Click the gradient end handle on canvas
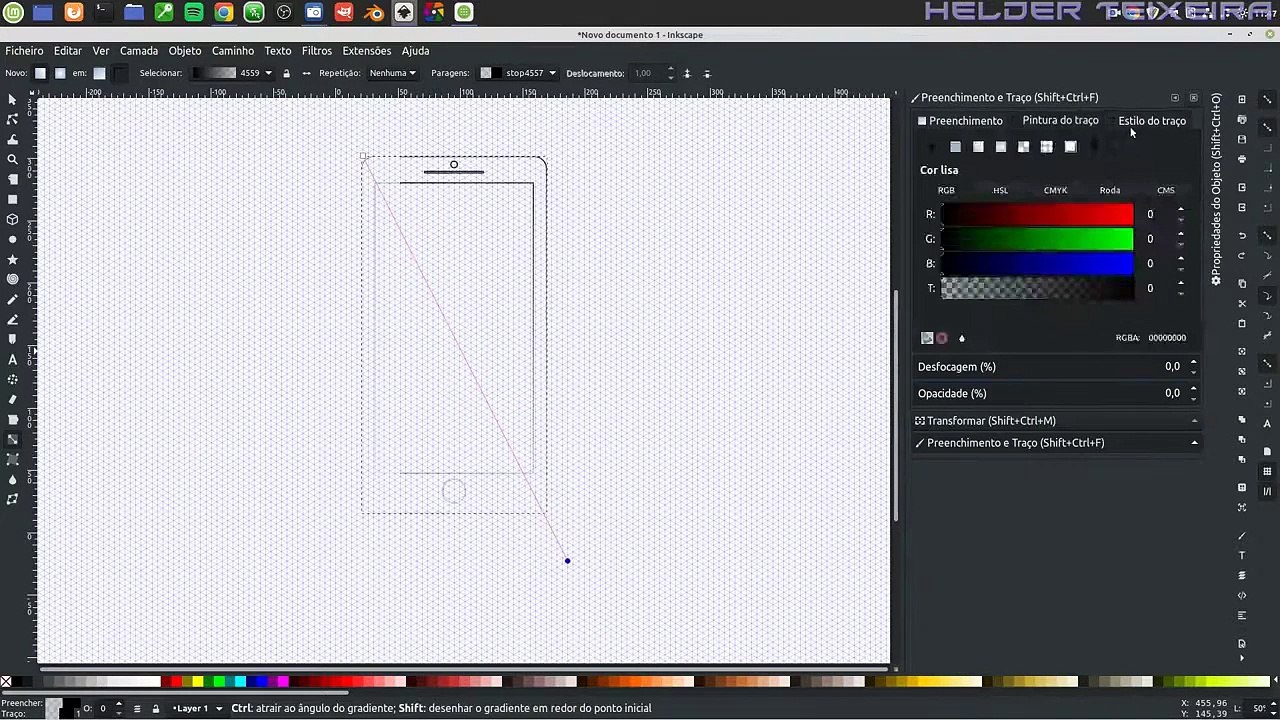 (x=567, y=561)
